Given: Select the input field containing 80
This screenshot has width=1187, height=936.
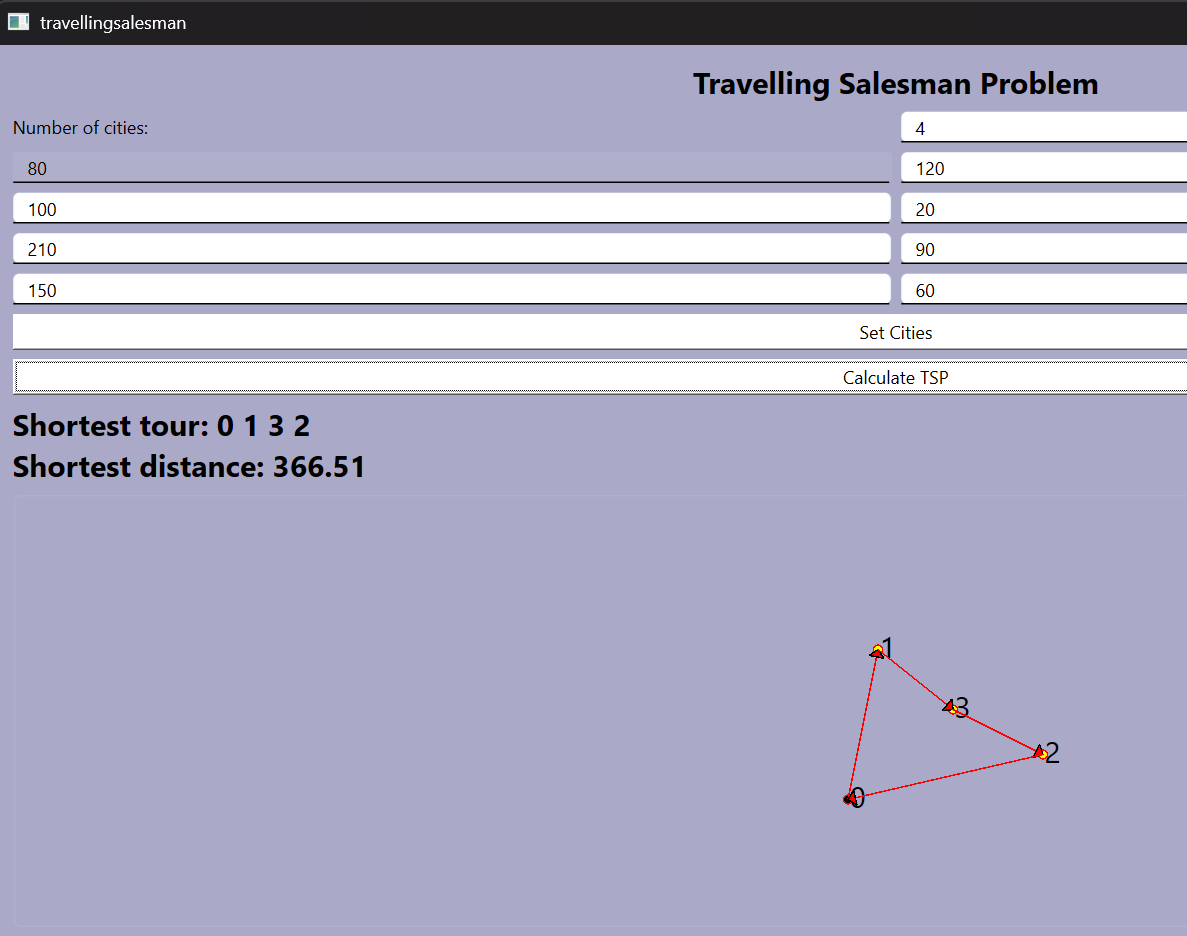Looking at the screenshot, I should [x=451, y=167].
